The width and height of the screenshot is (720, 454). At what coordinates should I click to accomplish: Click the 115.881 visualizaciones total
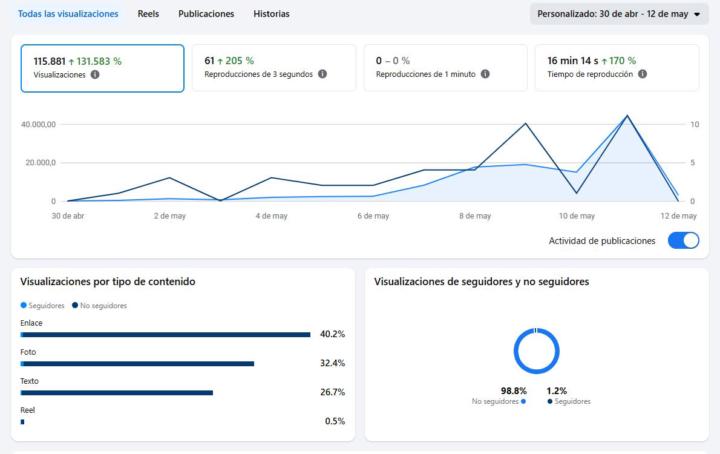pos(50,61)
